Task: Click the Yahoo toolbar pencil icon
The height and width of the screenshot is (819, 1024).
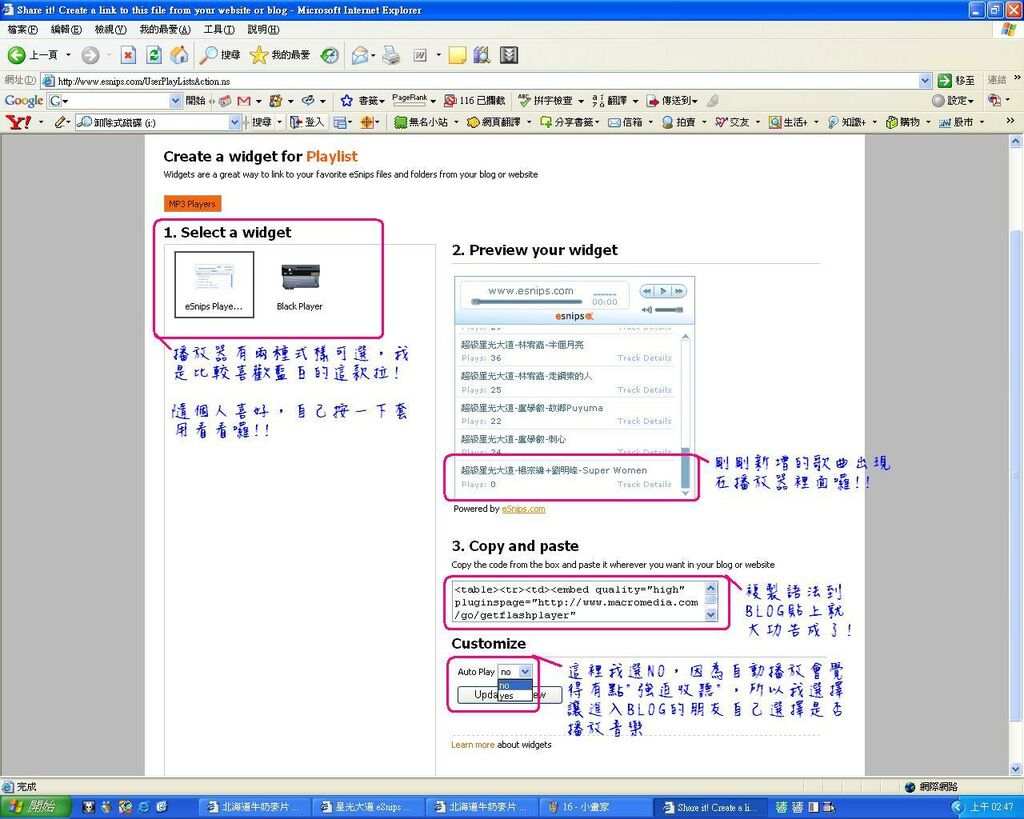Action: tap(60, 122)
